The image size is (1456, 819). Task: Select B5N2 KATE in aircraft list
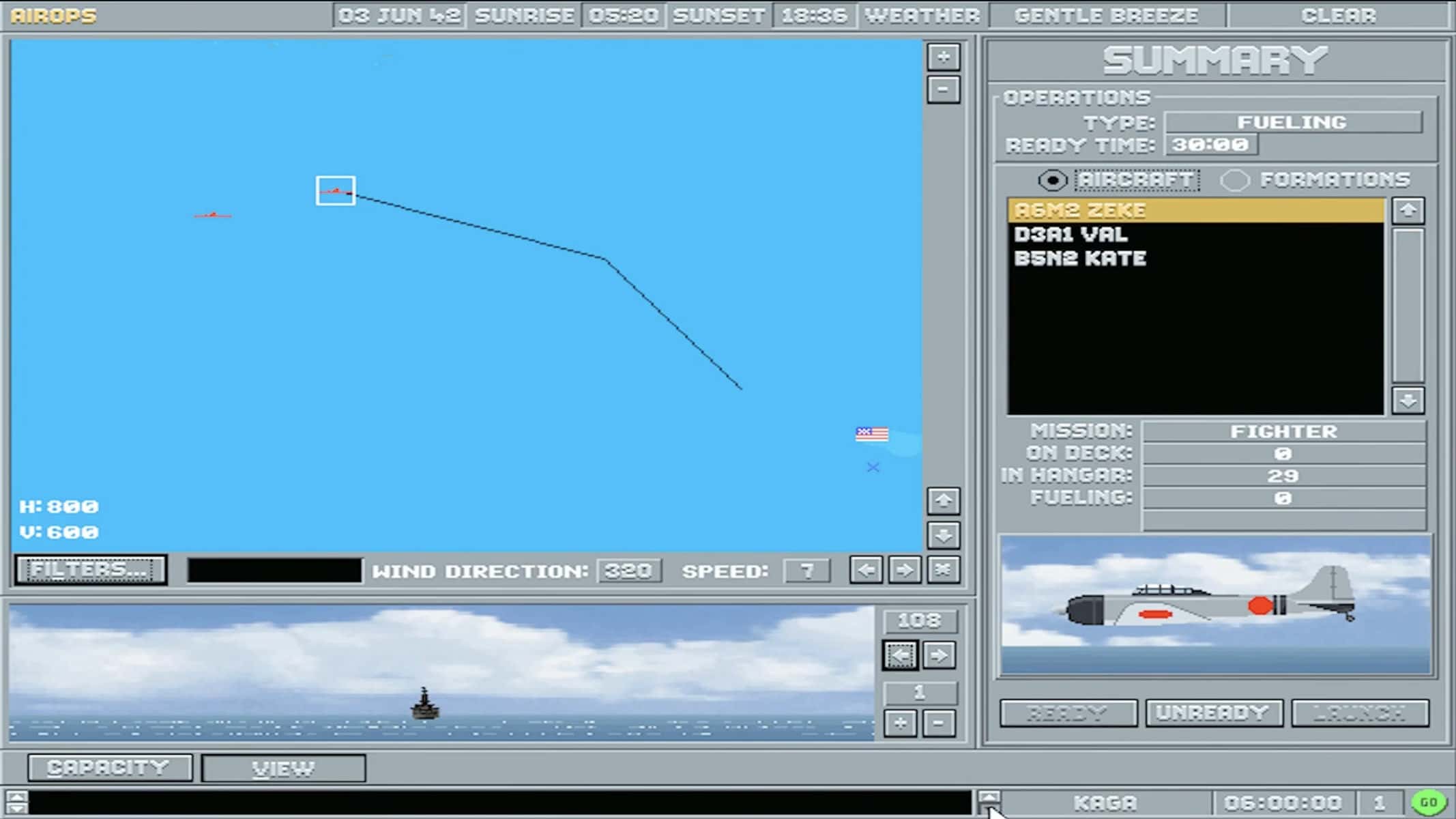click(x=1079, y=259)
